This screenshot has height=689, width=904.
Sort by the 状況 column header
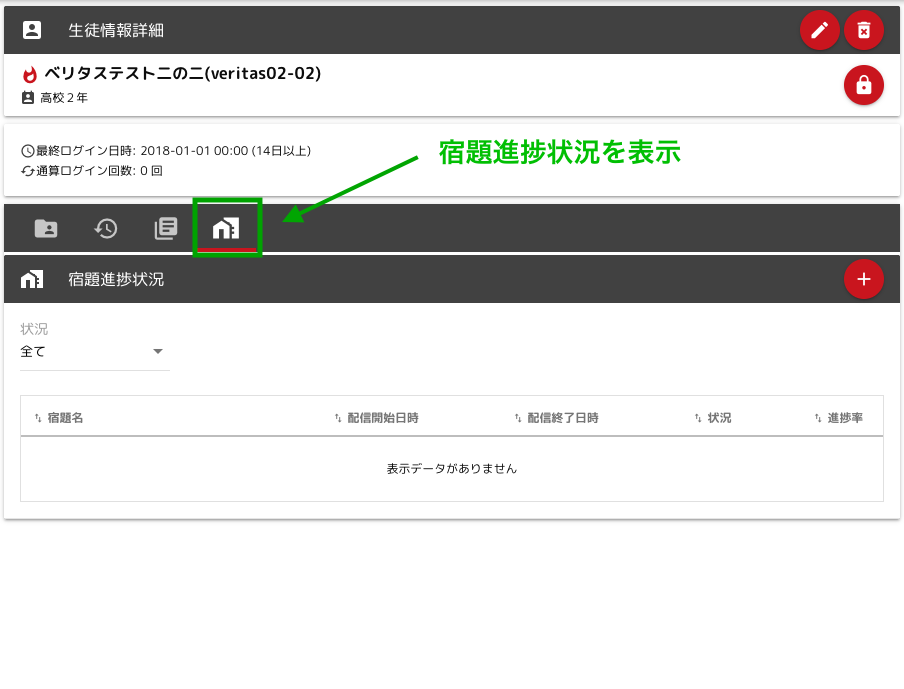[x=719, y=418]
